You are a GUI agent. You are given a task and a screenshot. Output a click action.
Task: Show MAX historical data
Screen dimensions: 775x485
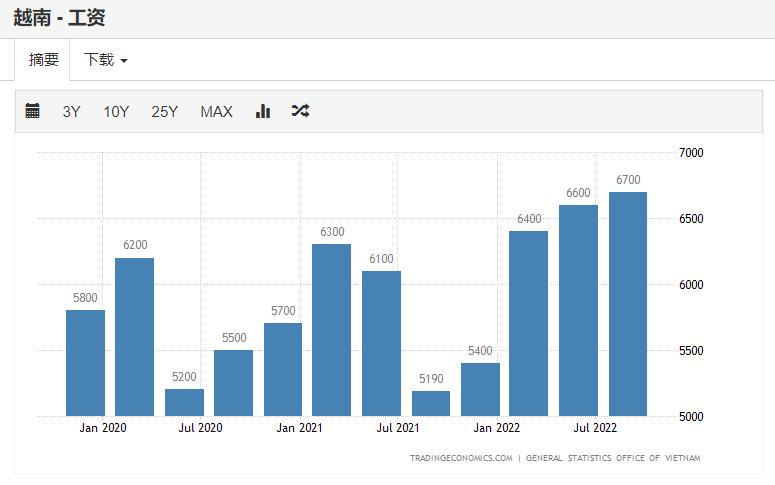point(216,112)
